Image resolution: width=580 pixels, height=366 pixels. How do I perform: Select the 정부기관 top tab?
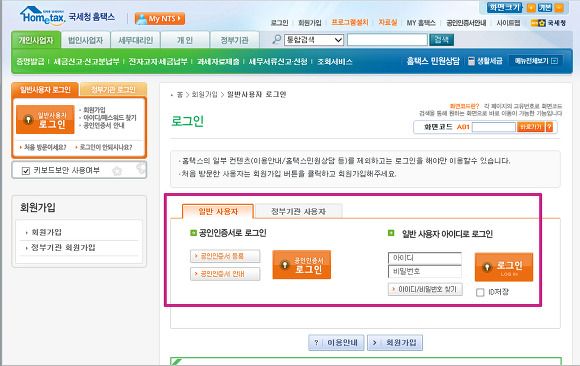(x=235, y=40)
